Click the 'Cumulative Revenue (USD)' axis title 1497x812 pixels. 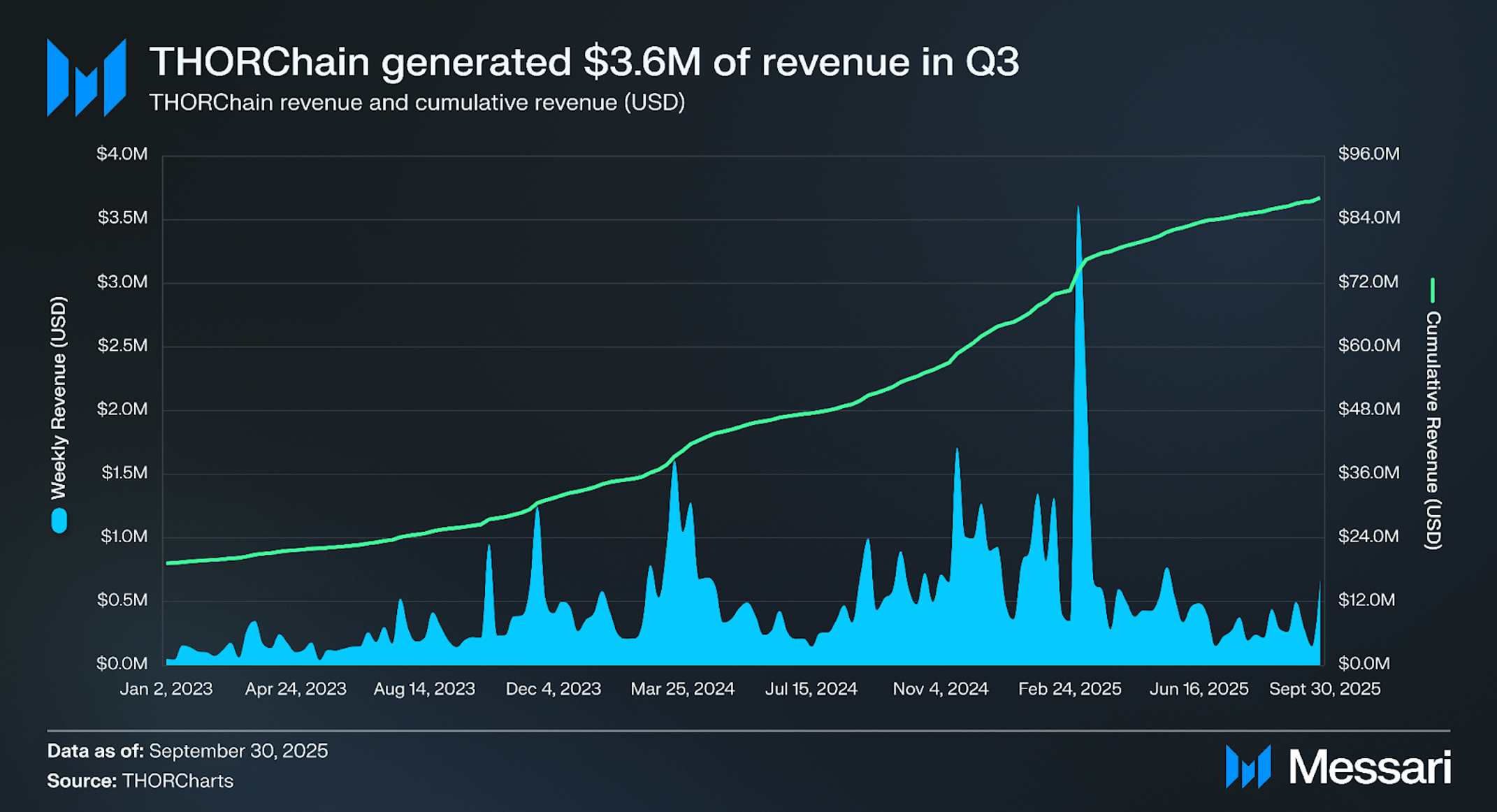(x=1433, y=430)
